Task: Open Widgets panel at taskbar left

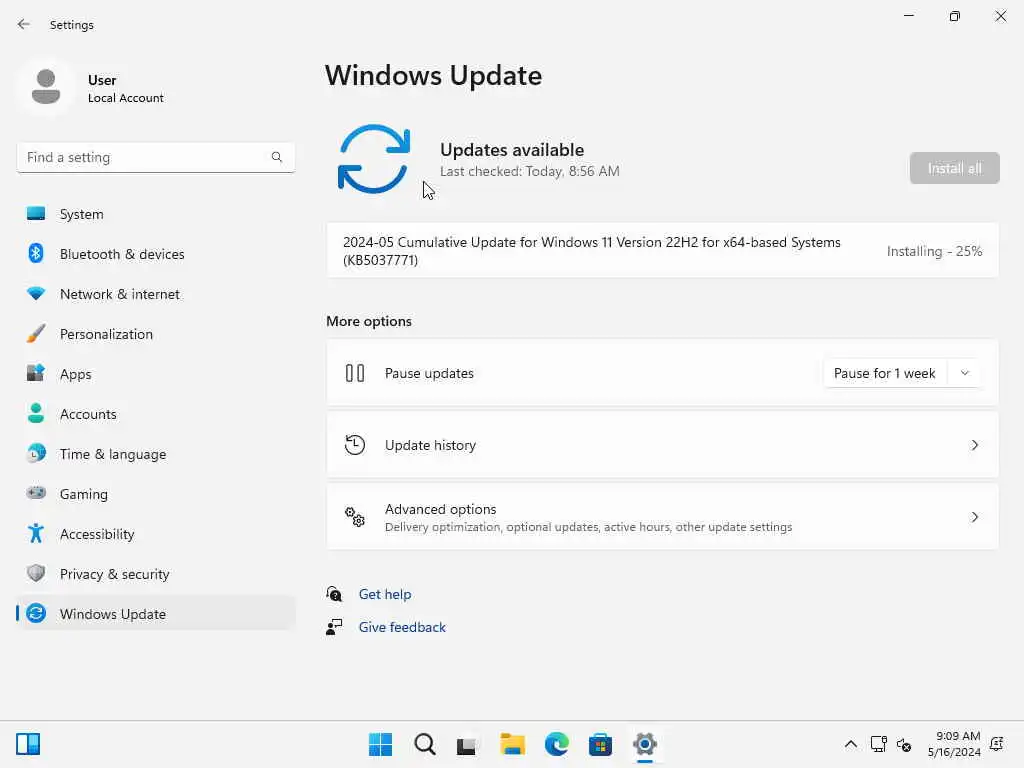Action: (28, 744)
